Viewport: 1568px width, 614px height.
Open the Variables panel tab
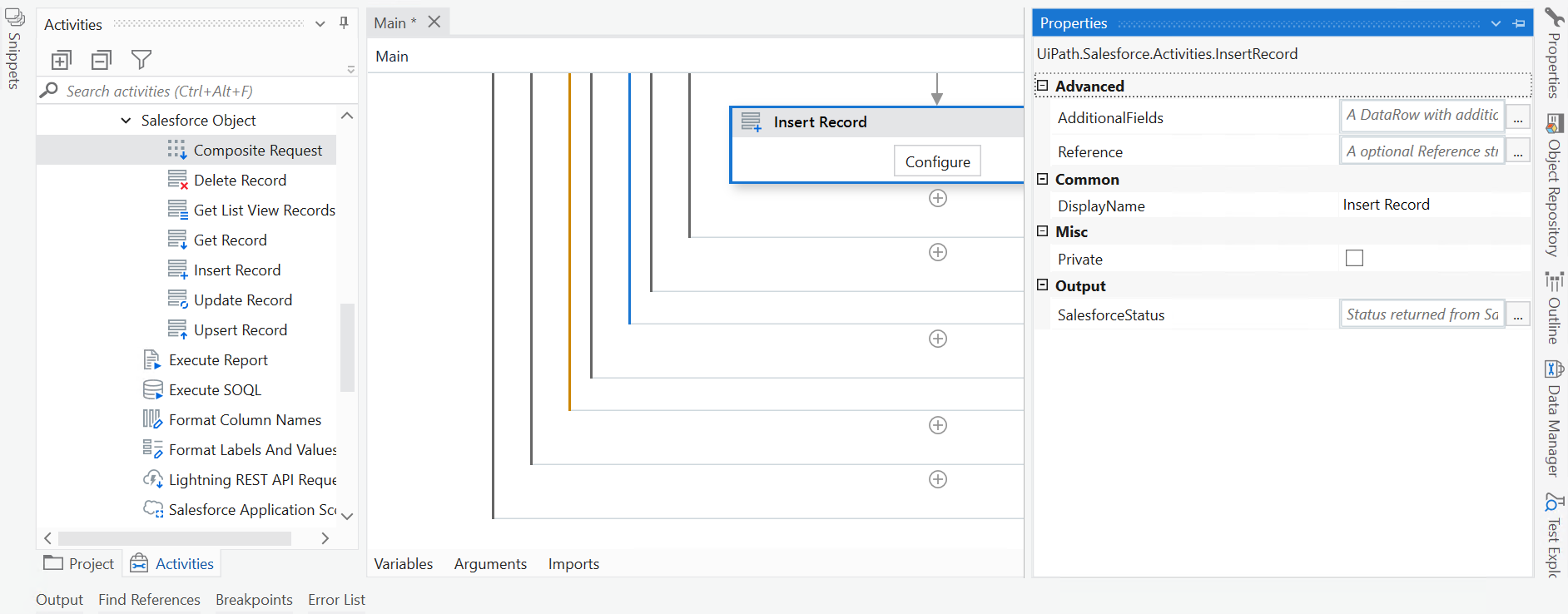(404, 563)
